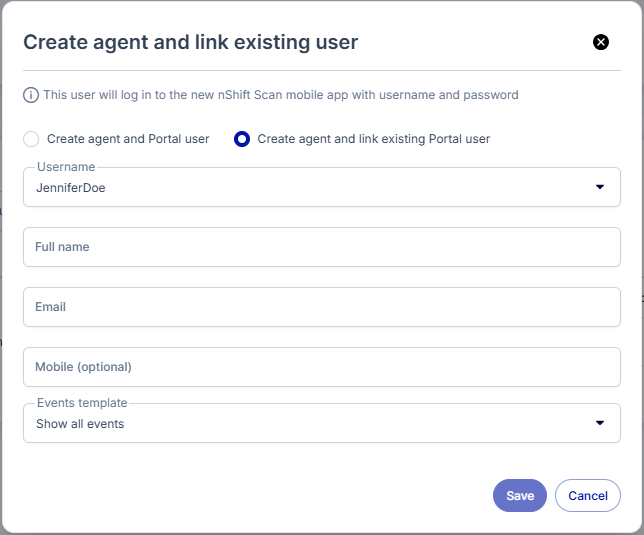Close the dialog with the X icon
This screenshot has width=644, height=535.
(x=601, y=42)
